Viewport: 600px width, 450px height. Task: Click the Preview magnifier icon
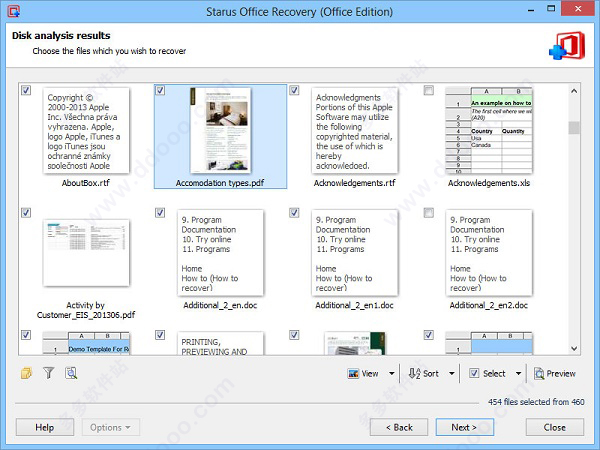click(539, 373)
